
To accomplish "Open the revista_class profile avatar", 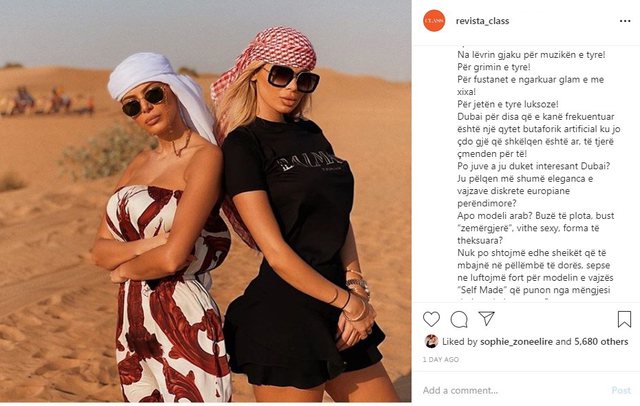I will [x=434, y=20].
